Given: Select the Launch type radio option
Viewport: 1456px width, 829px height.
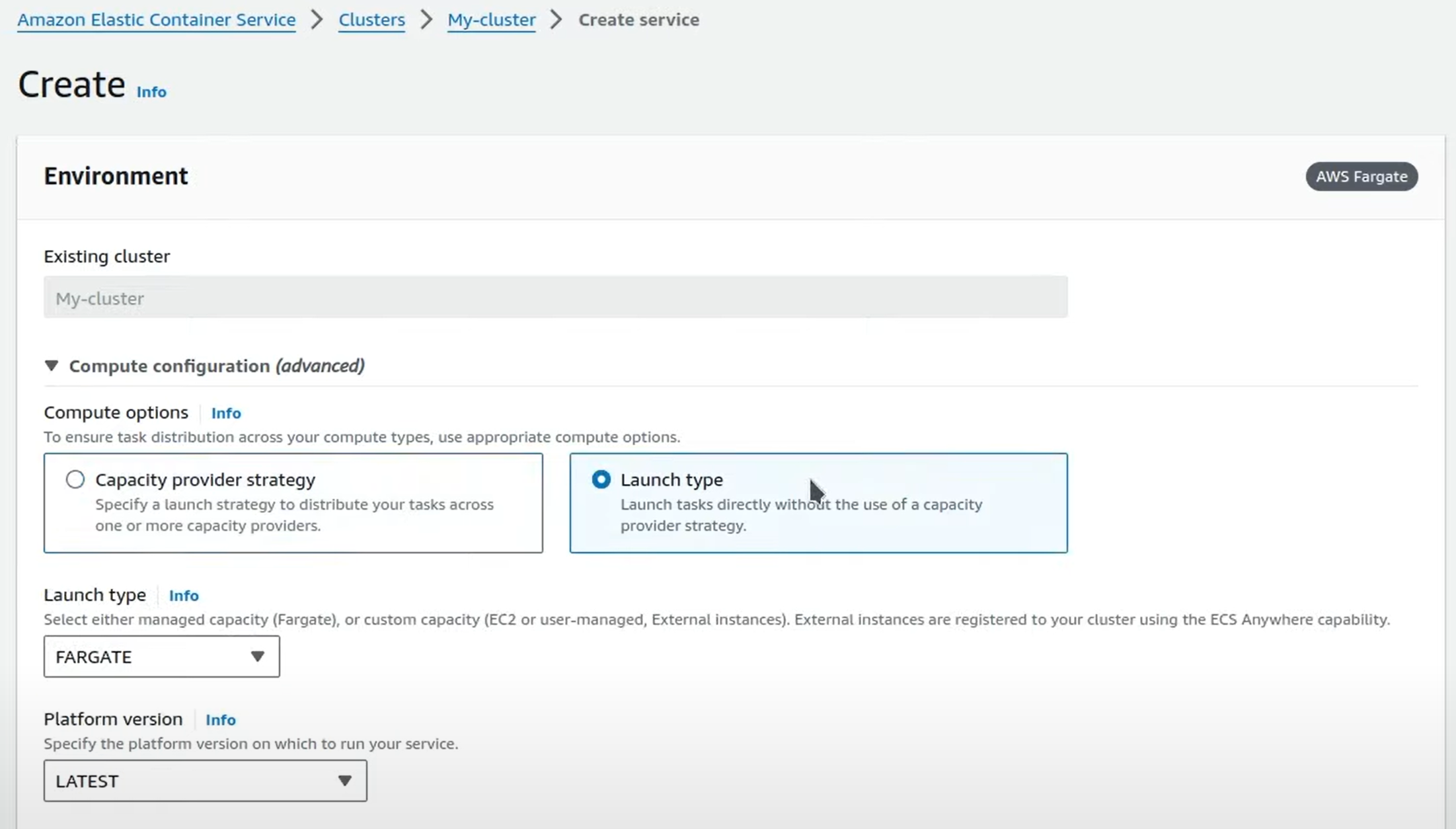Looking at the screenshot, I should tap(601, 479).
